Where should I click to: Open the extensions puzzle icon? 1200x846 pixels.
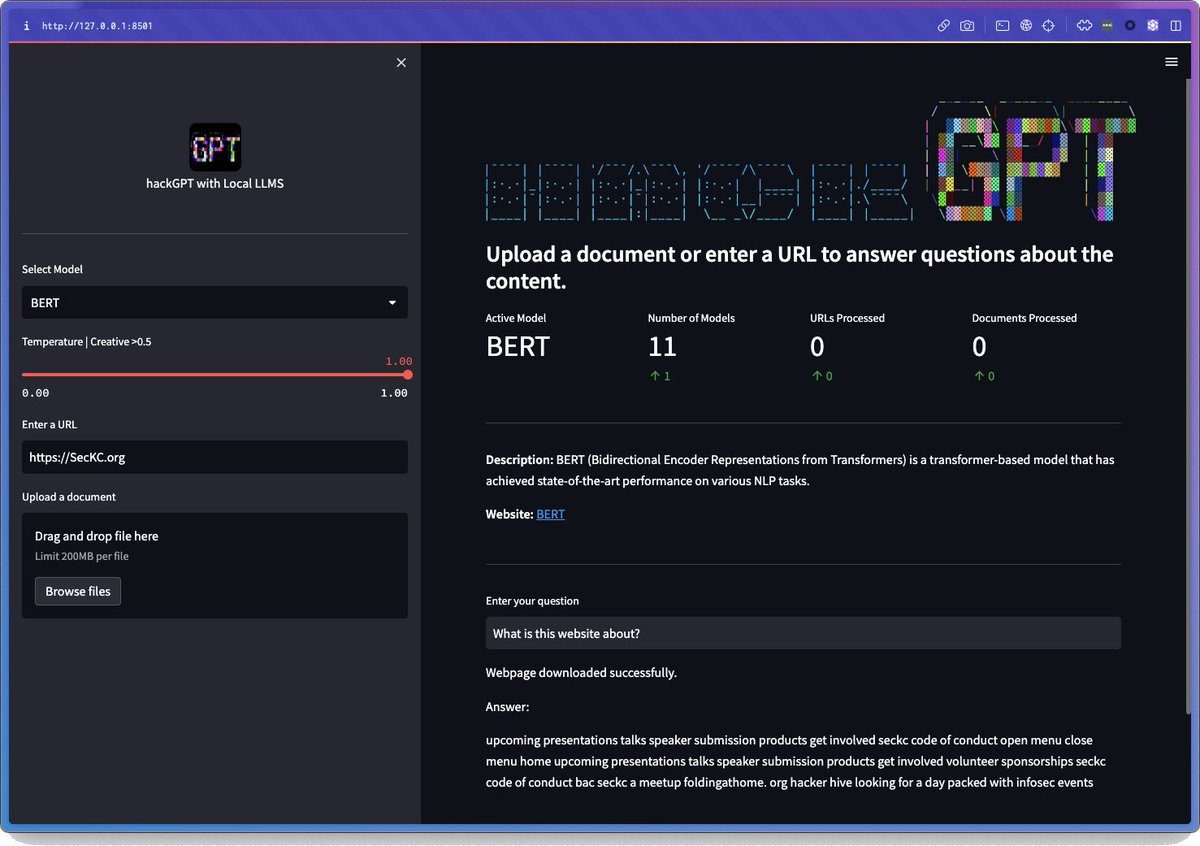coord(1084,26)
